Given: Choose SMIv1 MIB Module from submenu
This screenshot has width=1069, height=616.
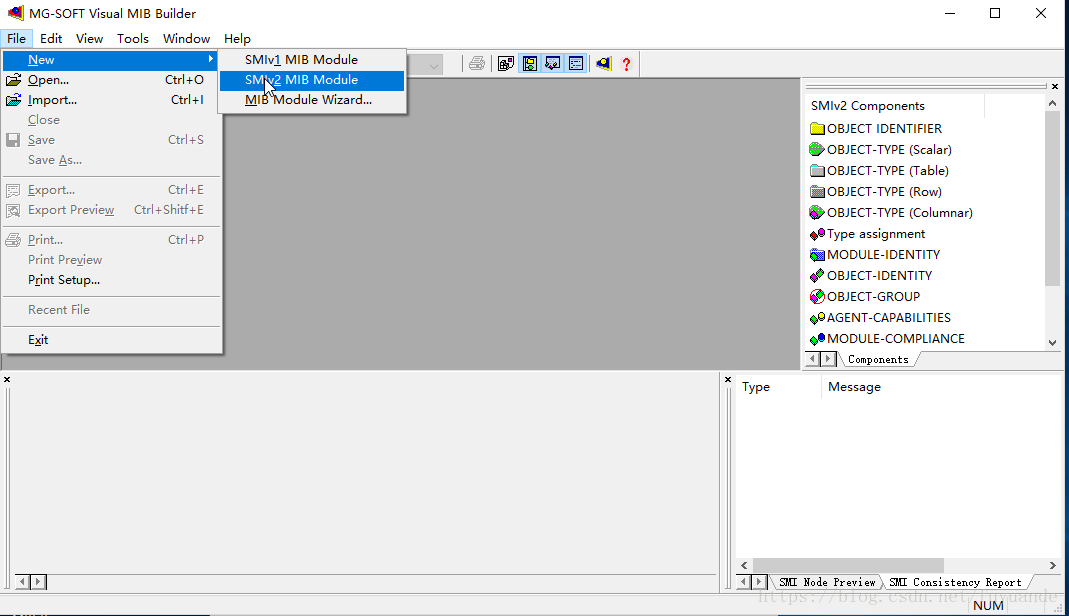Looking at the screenshot, I should coord(312,59).
